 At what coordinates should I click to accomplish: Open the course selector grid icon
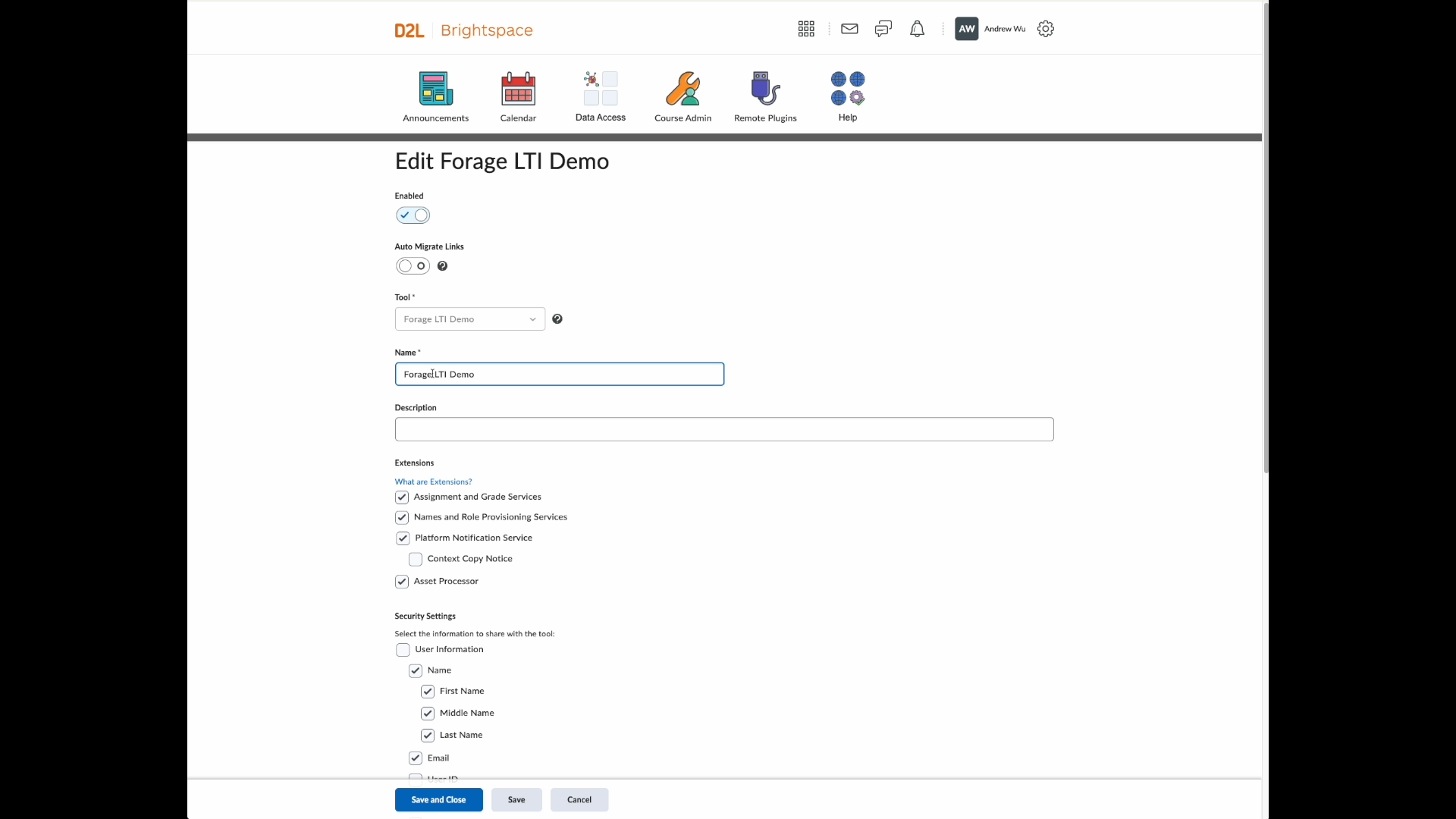click(x=806, y=29)
